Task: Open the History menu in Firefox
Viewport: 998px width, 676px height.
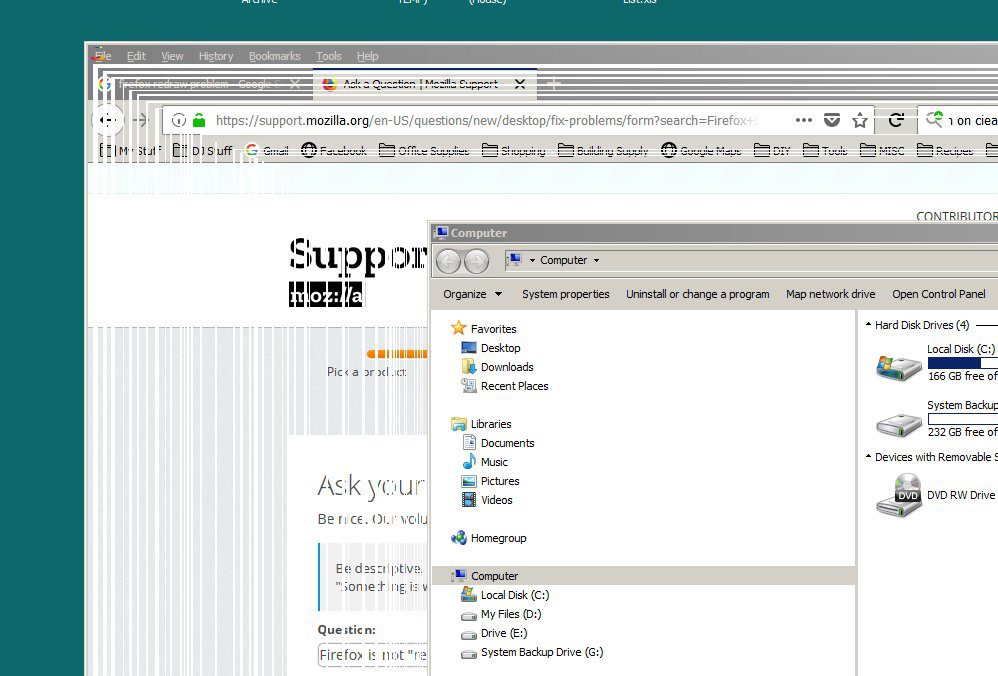Action: coord(216,56)
